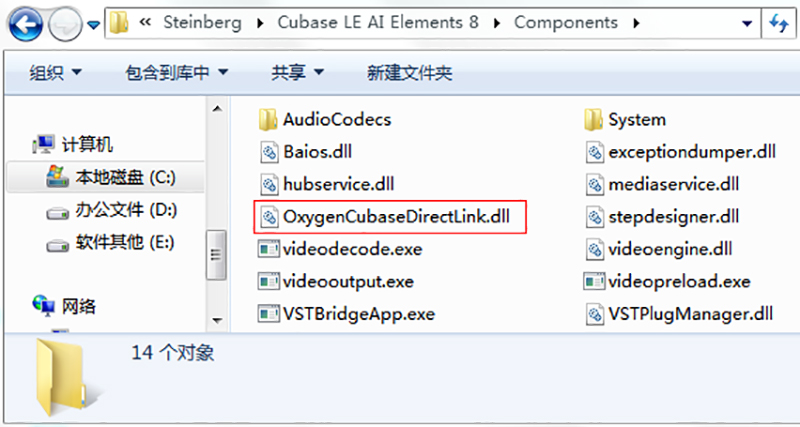
Task: Click the 新建文件夹 button
Action: pyautogui.click(x=410, y=73)
